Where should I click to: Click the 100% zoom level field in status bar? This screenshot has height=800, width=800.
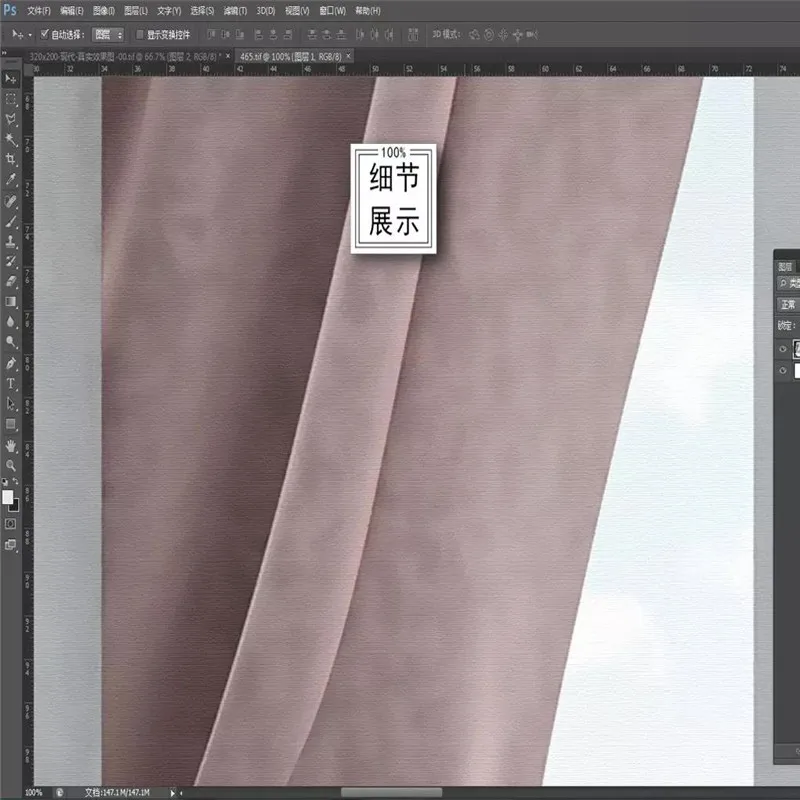point(34,792)
